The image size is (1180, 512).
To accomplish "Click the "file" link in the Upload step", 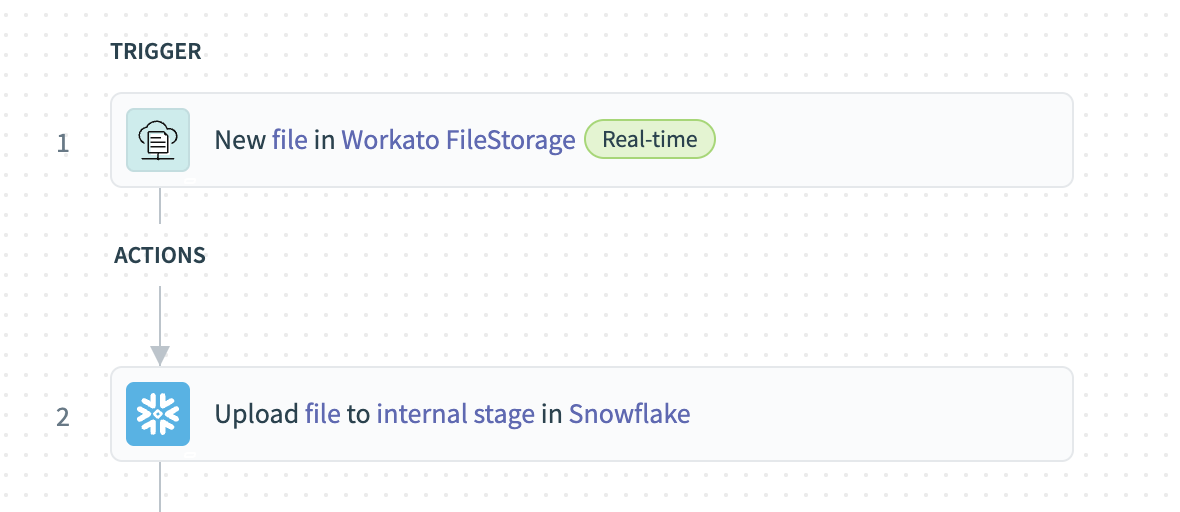I will [x=323, y=414].
